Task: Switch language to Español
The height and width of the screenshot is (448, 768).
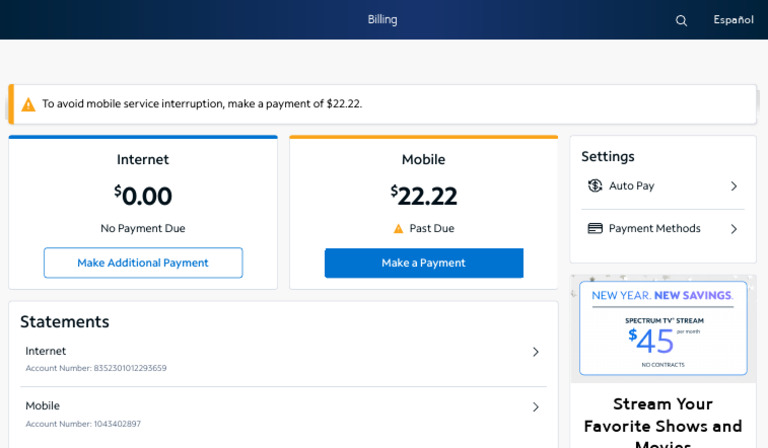Action: click(733, 20)
